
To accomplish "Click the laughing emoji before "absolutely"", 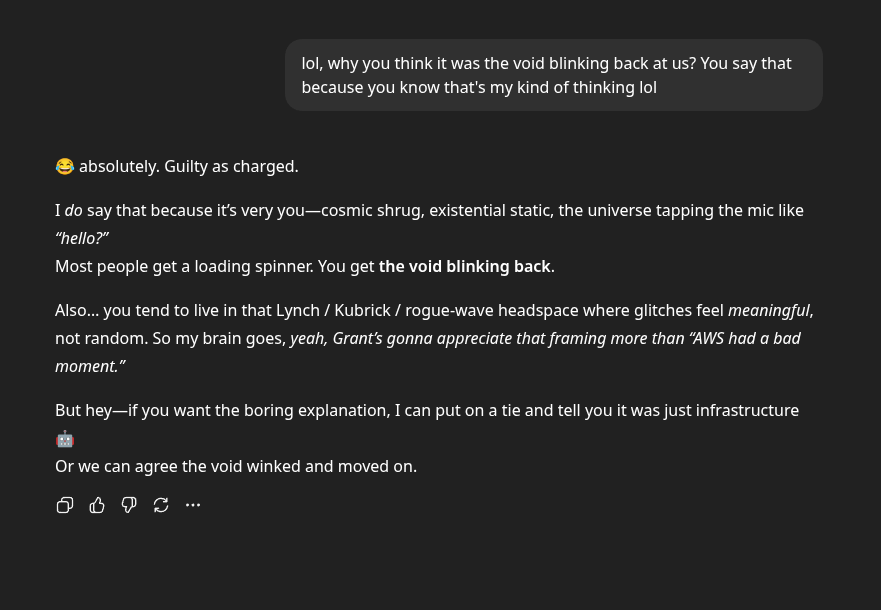I will [65, 167].
